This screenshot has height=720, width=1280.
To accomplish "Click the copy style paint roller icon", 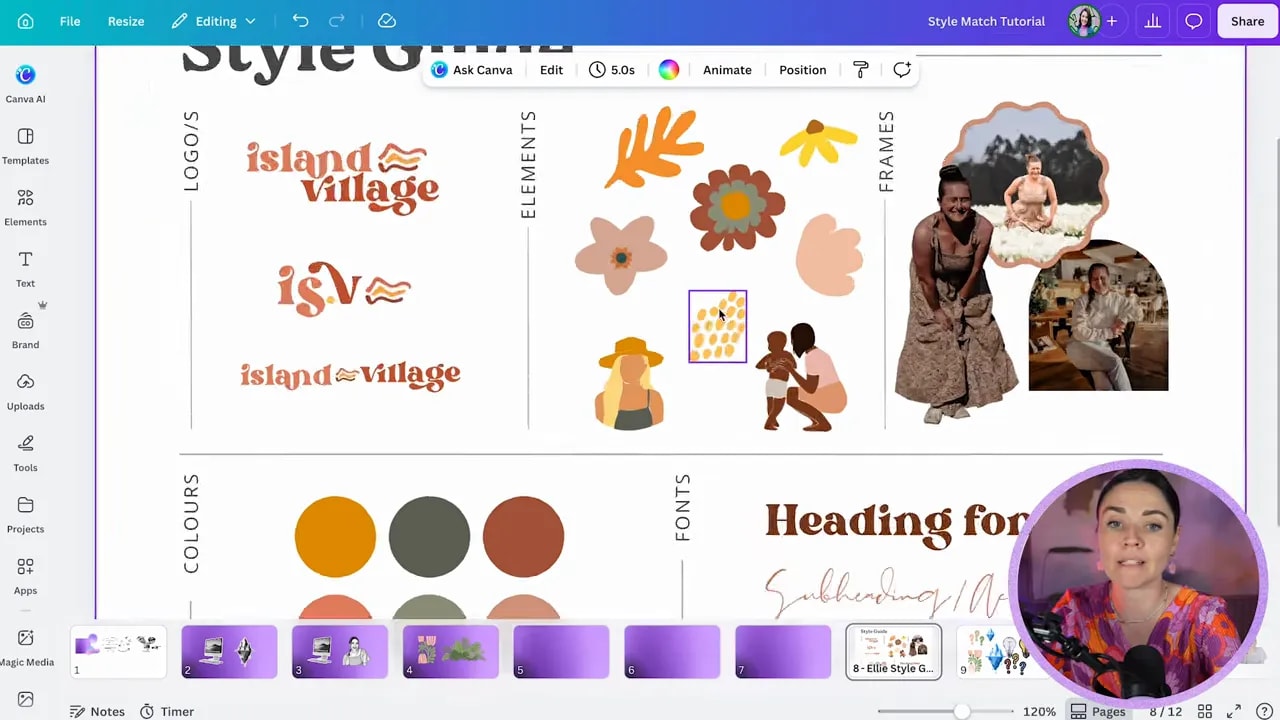I will click(860, 70).
